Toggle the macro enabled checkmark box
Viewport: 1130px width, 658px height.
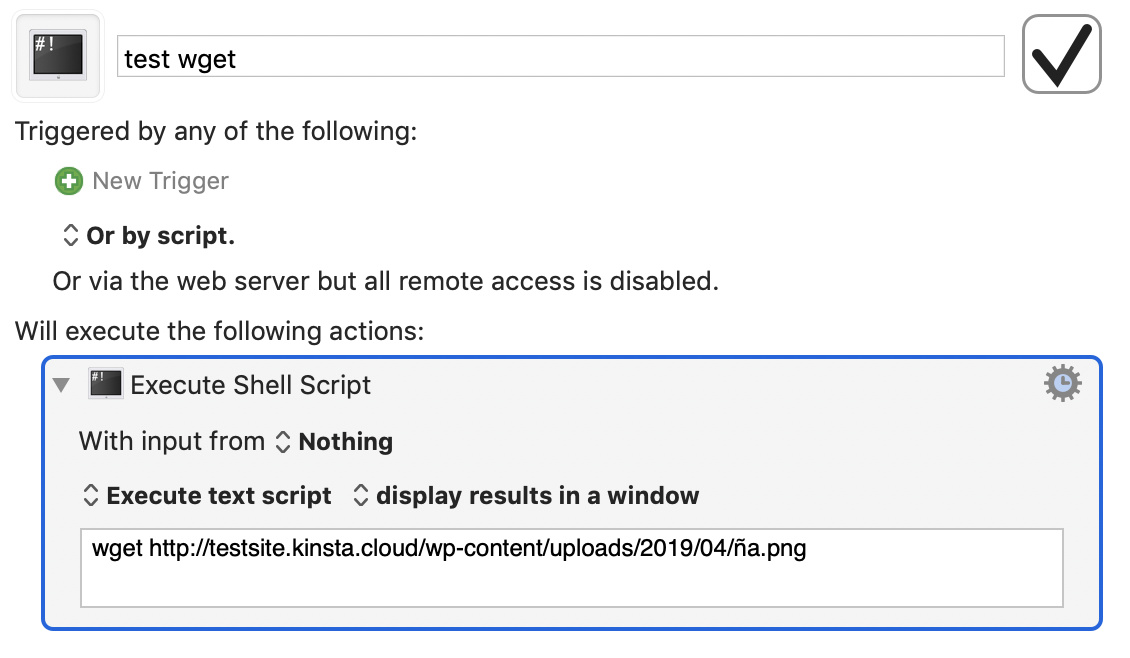tap(1061, 54)
